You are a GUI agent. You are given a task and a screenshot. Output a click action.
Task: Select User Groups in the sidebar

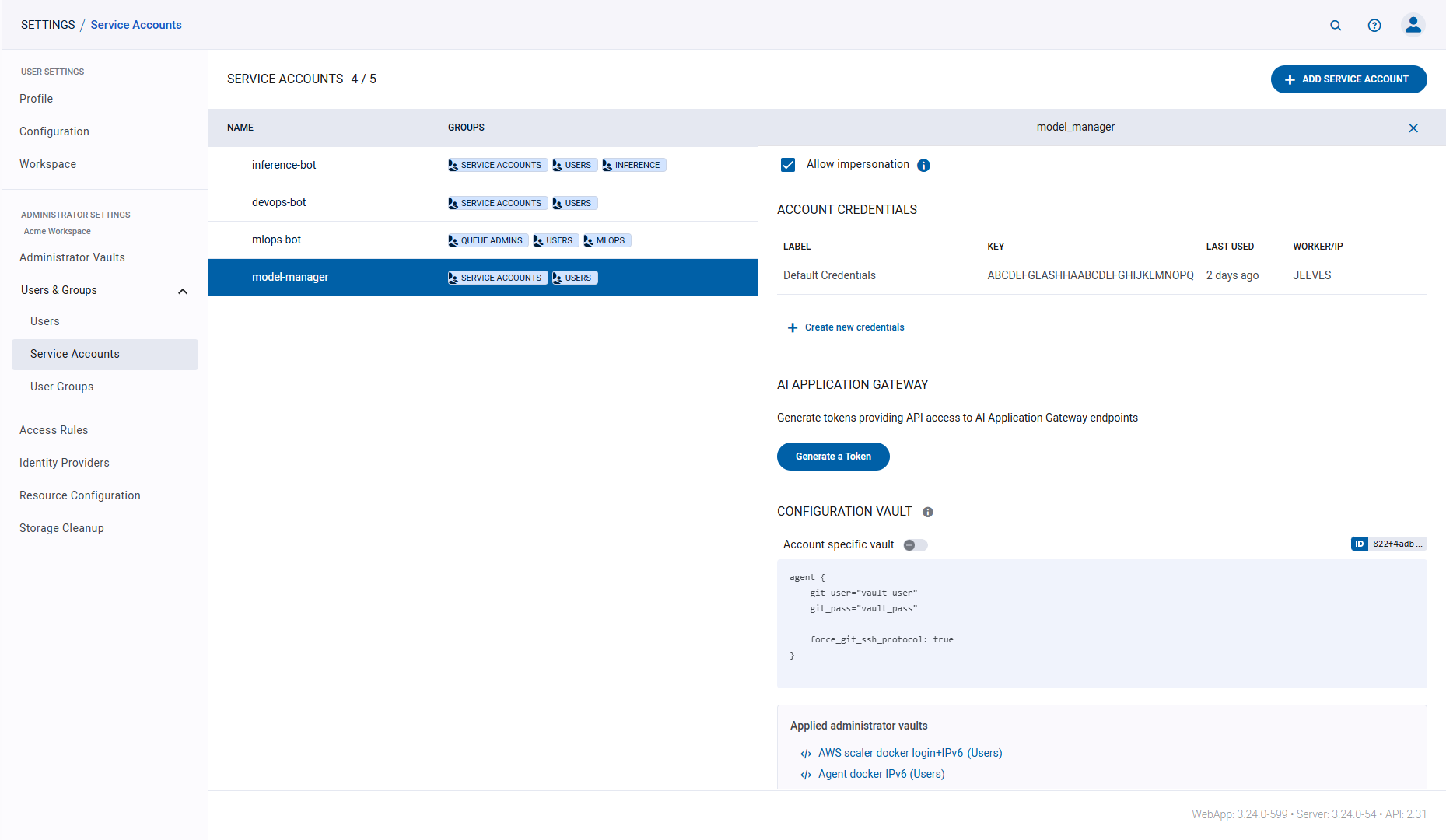point(61,387)
